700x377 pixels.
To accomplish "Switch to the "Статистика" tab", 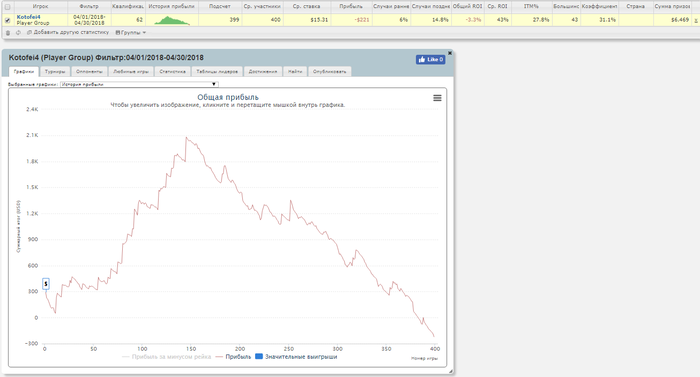I will pos(172,71).
